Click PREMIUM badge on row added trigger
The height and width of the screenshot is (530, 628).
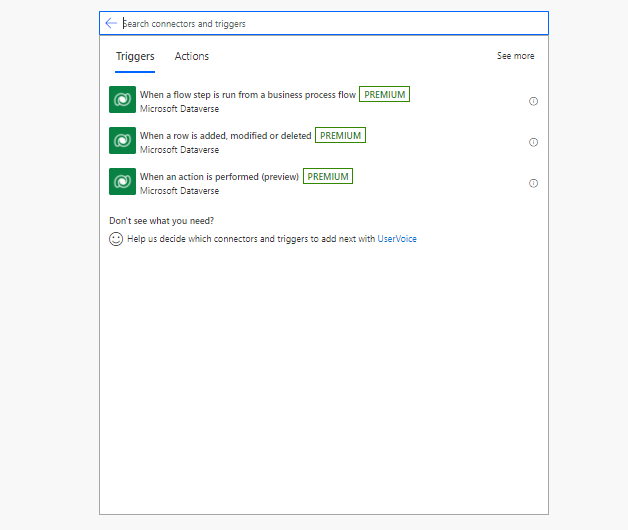pos(340,135)
